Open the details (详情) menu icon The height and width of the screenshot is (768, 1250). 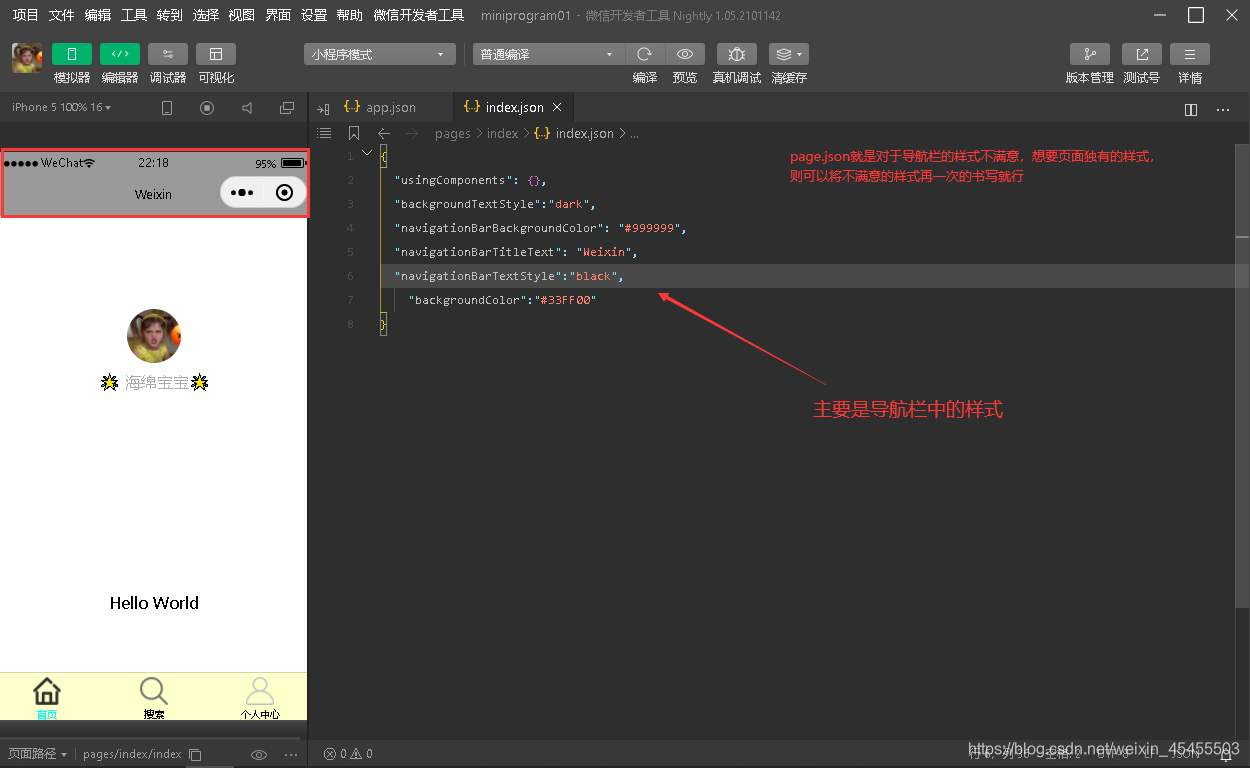coord(1190,54)
